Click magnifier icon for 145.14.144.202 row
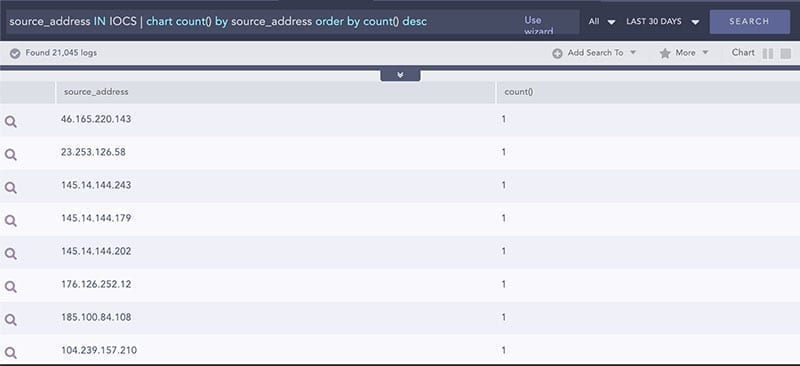Screen dimensions: 800x366 point(11,254)
